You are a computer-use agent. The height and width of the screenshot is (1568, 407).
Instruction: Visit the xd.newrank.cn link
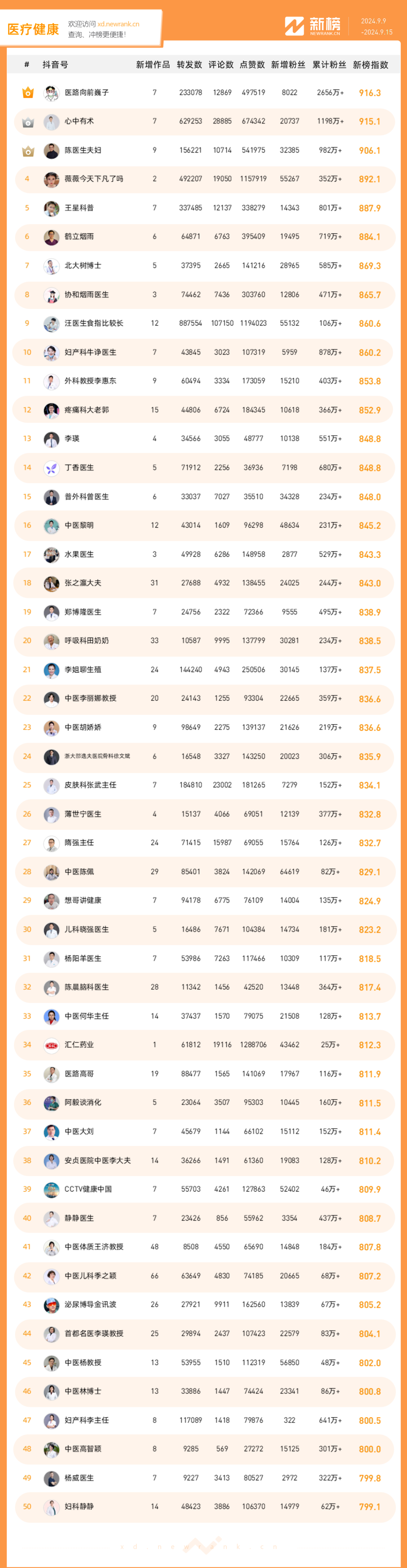(118, 25)
